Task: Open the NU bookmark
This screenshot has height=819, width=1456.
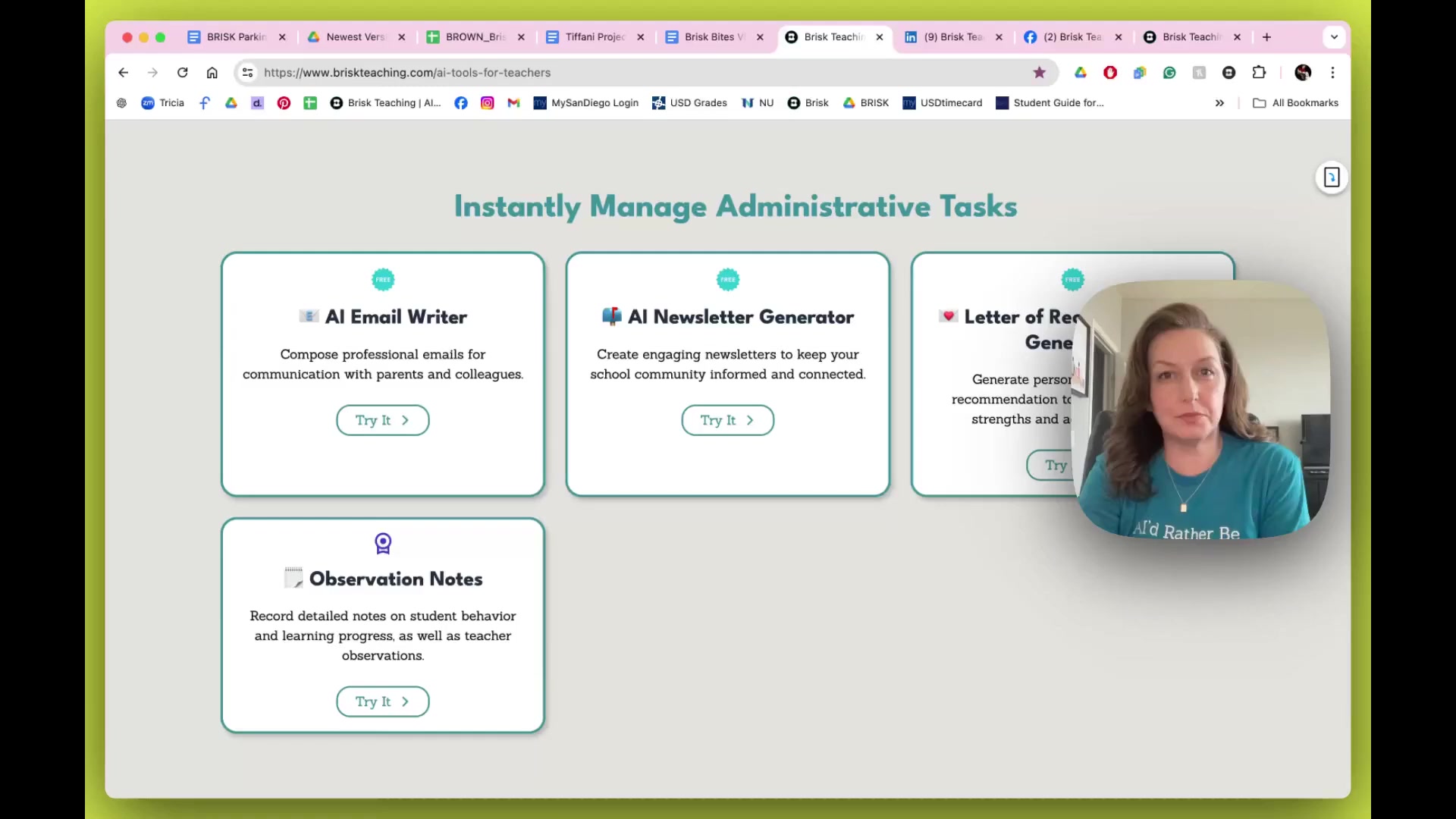Action: pyautogui.click(x=758, y=103)
